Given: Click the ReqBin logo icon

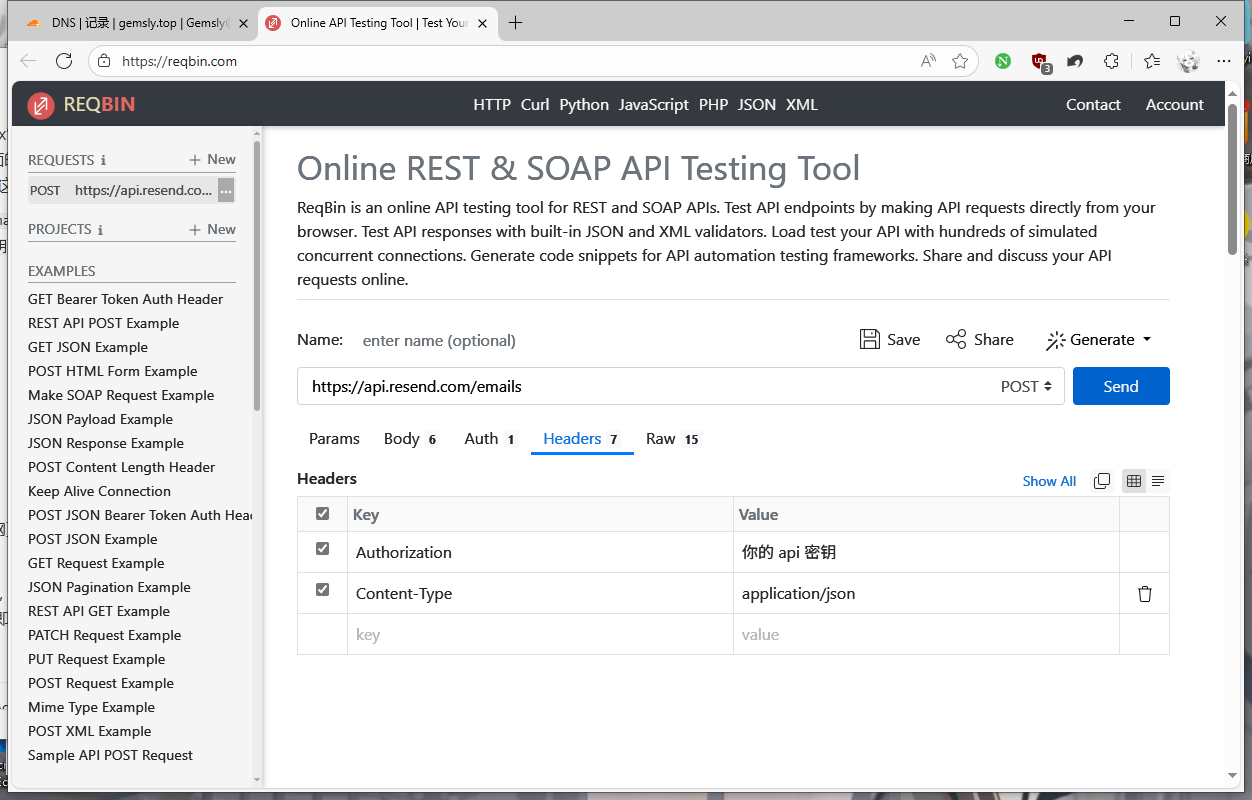Looking at the screenshot, I should (x=41, y=105).
